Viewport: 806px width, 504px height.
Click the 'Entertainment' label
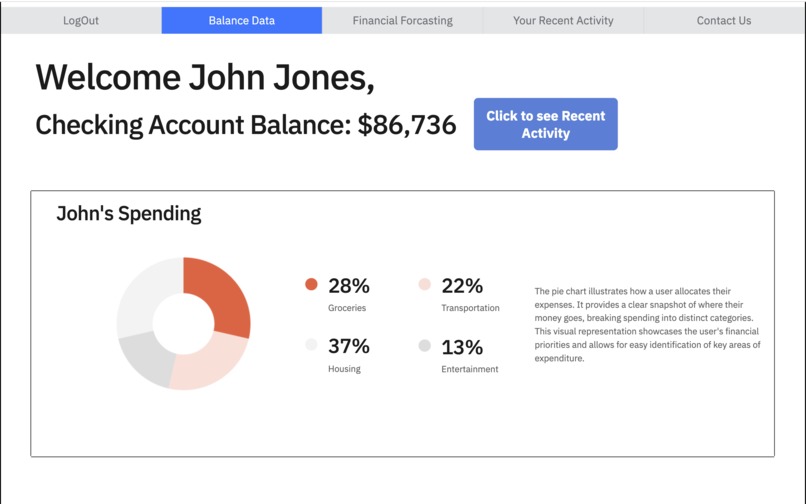point(470,369)
